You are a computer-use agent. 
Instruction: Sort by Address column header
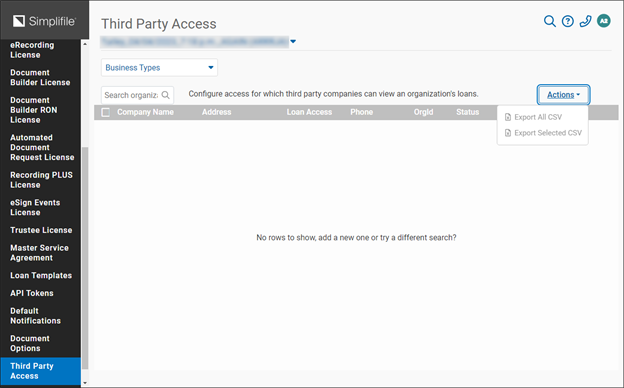tap(216, 112)
